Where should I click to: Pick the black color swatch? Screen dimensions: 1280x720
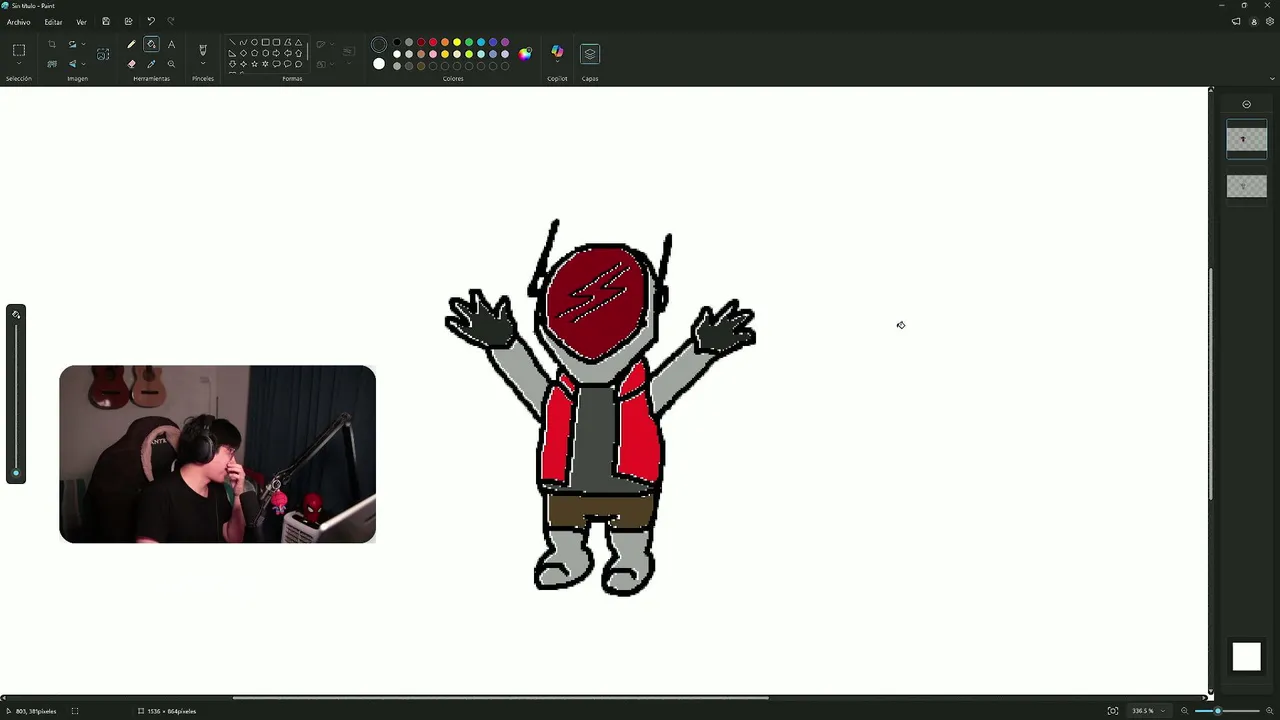tap(397, 43)
